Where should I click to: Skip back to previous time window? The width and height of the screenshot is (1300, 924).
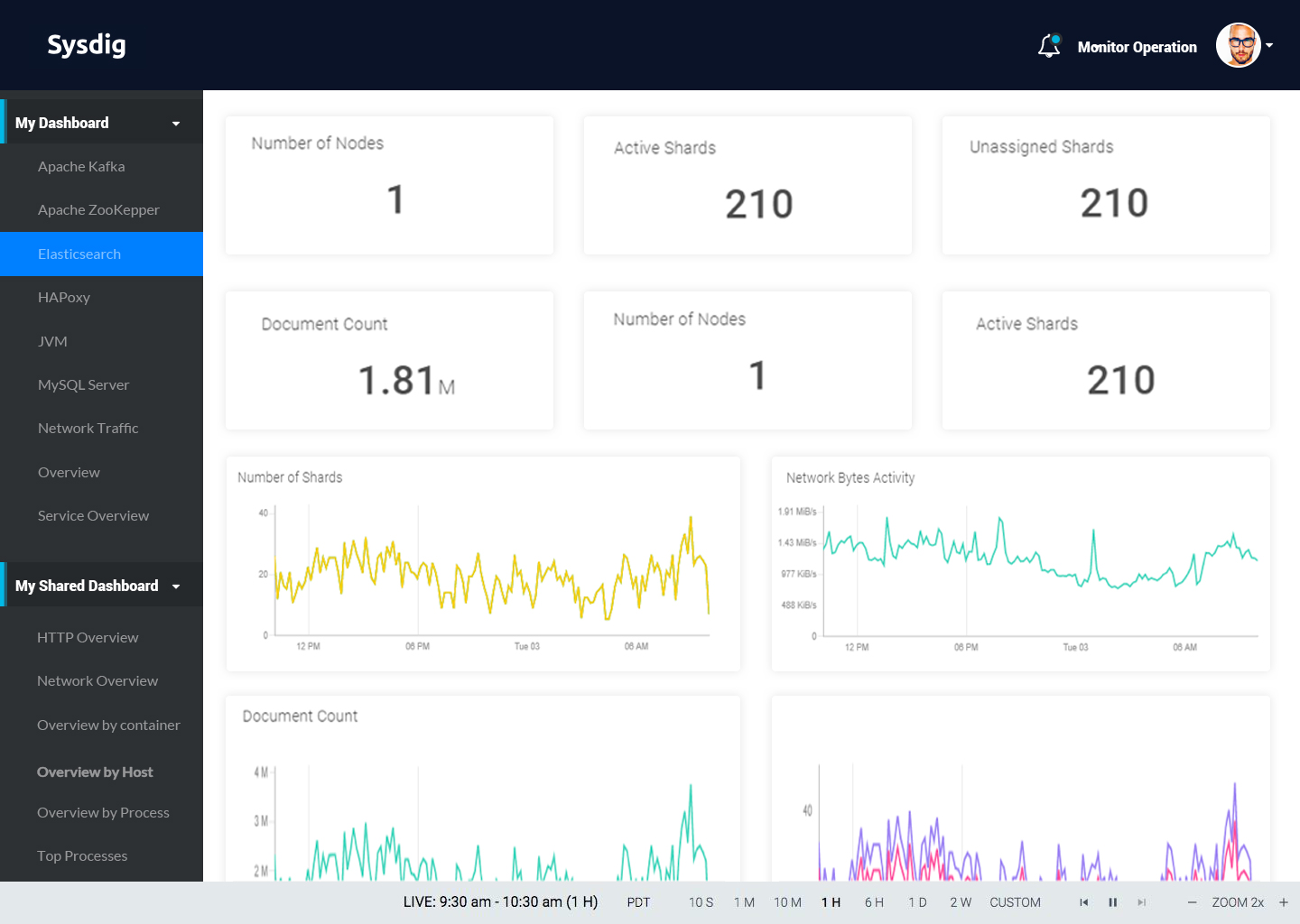tap(1084, 902)
